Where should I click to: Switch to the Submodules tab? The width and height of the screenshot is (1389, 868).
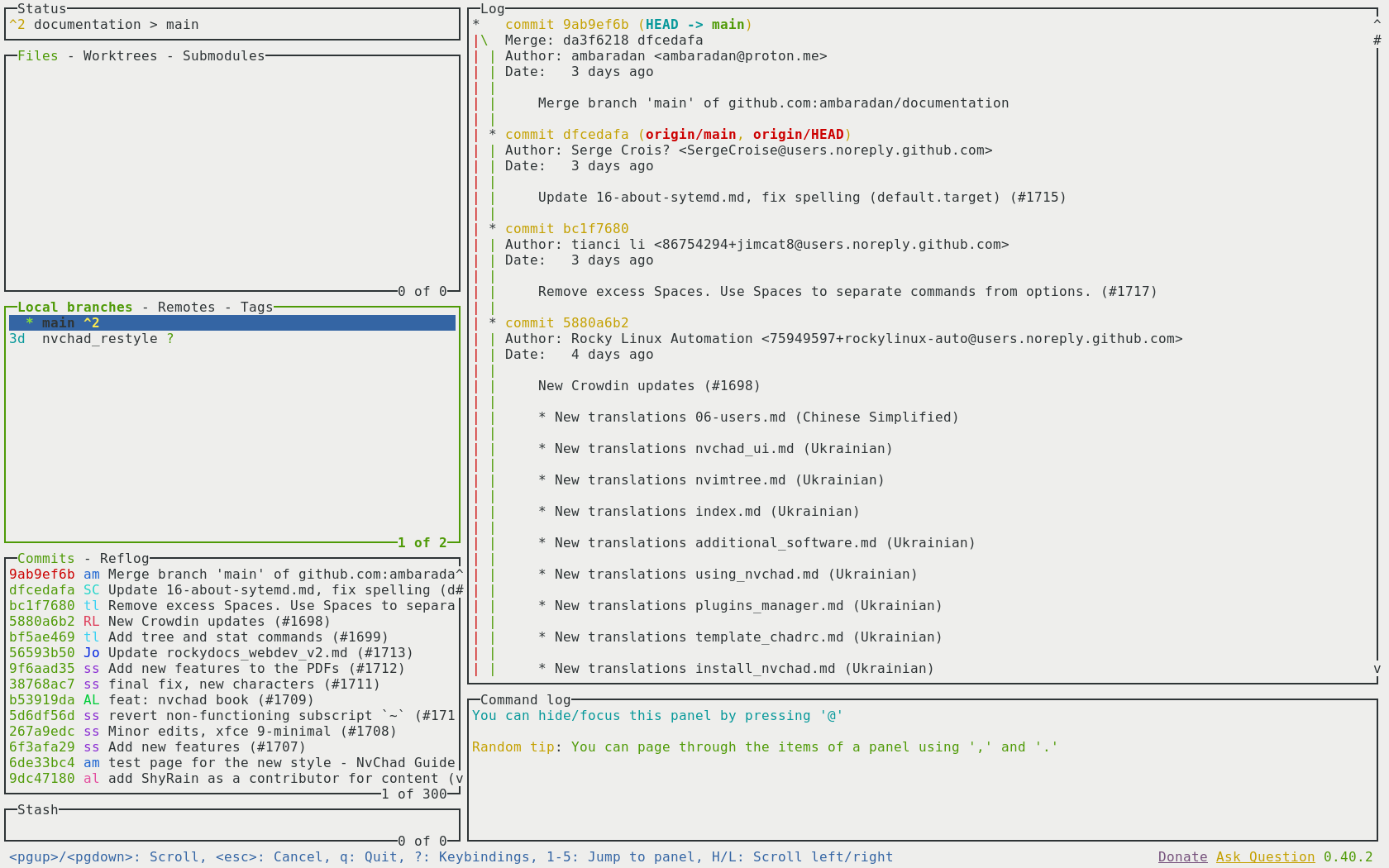(x=223, y=56)
